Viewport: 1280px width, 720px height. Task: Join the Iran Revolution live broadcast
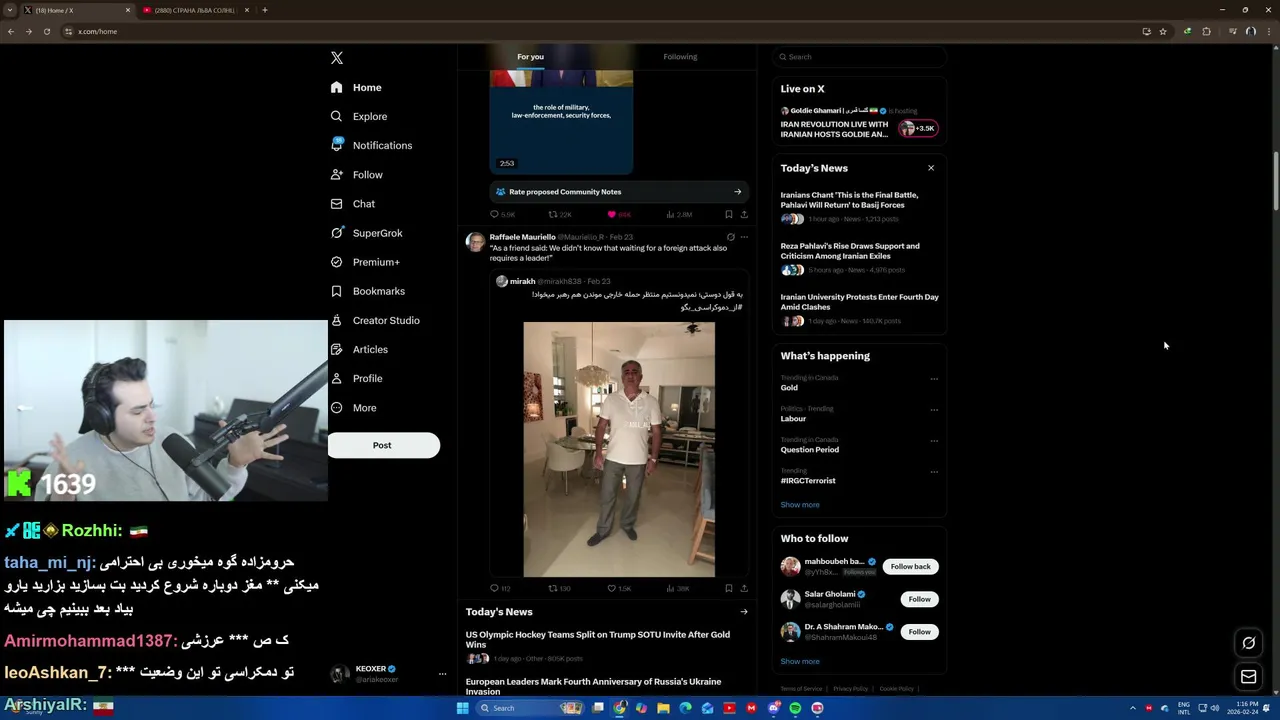click(859, 123)
